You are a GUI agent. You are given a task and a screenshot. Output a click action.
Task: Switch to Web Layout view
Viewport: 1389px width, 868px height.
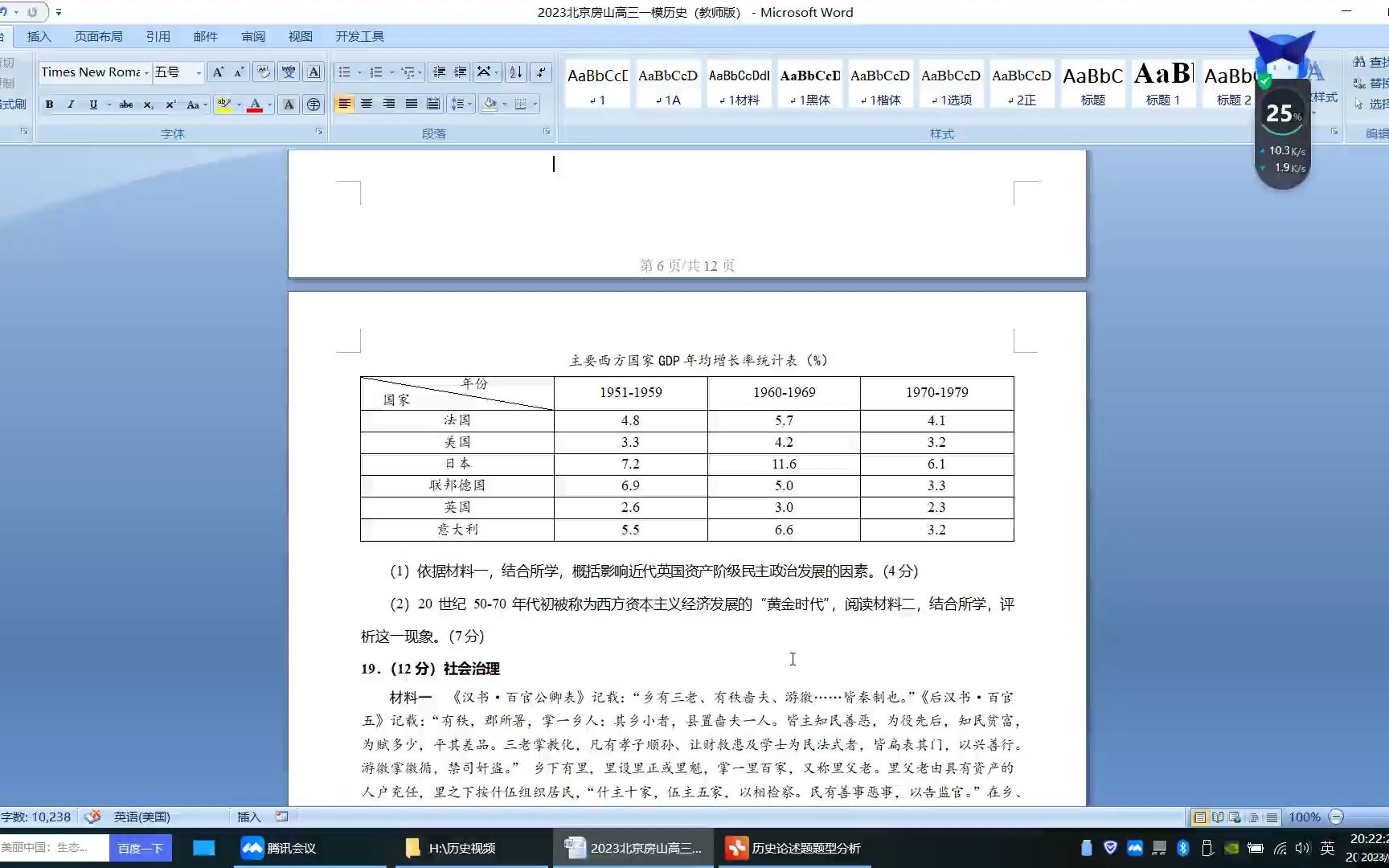pyautogui.click(x=1235, y=817)
